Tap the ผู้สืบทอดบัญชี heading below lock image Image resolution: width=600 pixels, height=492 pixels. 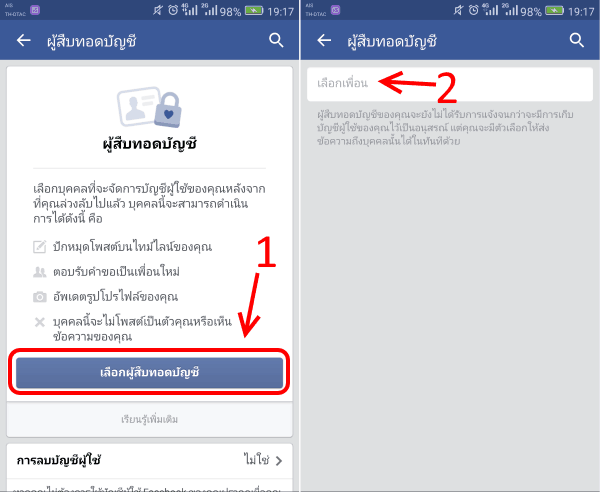point(150,144)
